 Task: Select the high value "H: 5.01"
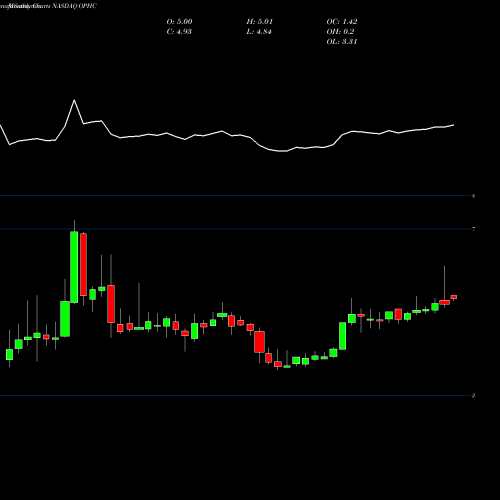coord(260,22)
